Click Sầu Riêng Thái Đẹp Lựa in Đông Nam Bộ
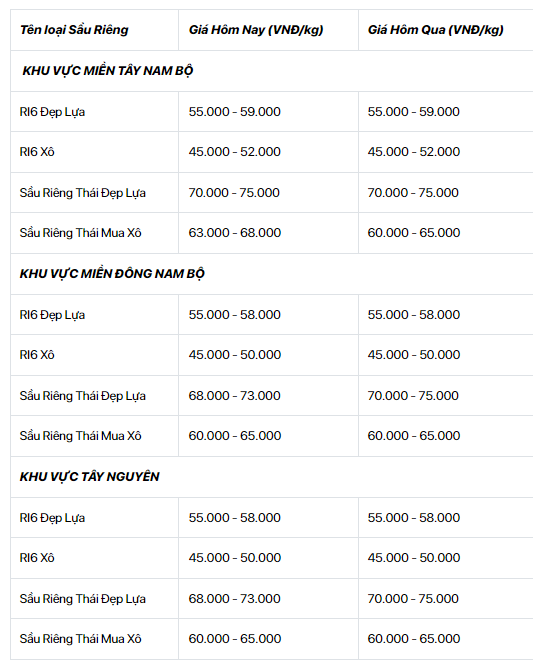 point(83,396)
